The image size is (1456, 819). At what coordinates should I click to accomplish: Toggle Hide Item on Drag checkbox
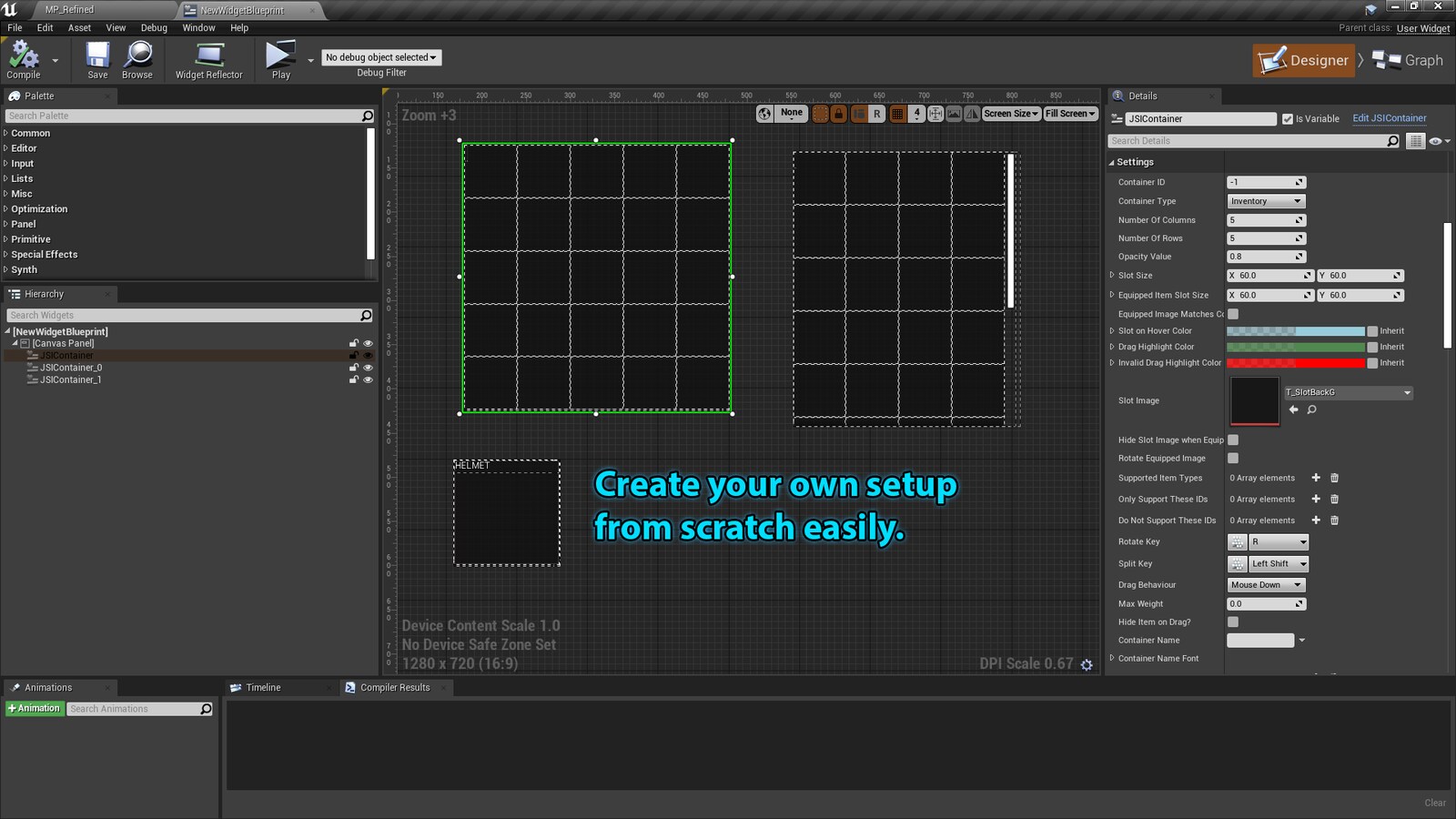pos(1233,622)
